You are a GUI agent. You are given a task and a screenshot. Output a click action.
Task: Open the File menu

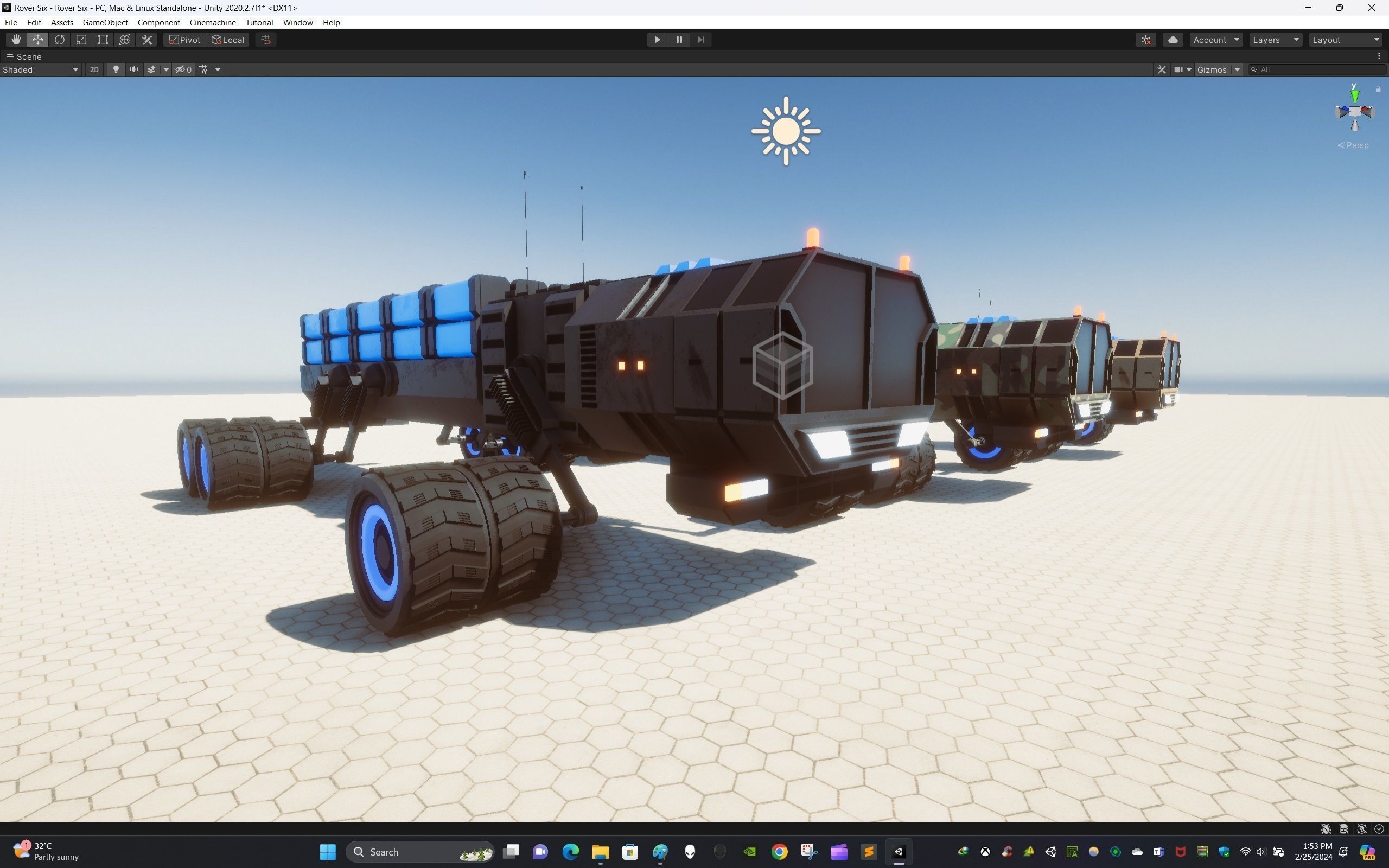11,22
